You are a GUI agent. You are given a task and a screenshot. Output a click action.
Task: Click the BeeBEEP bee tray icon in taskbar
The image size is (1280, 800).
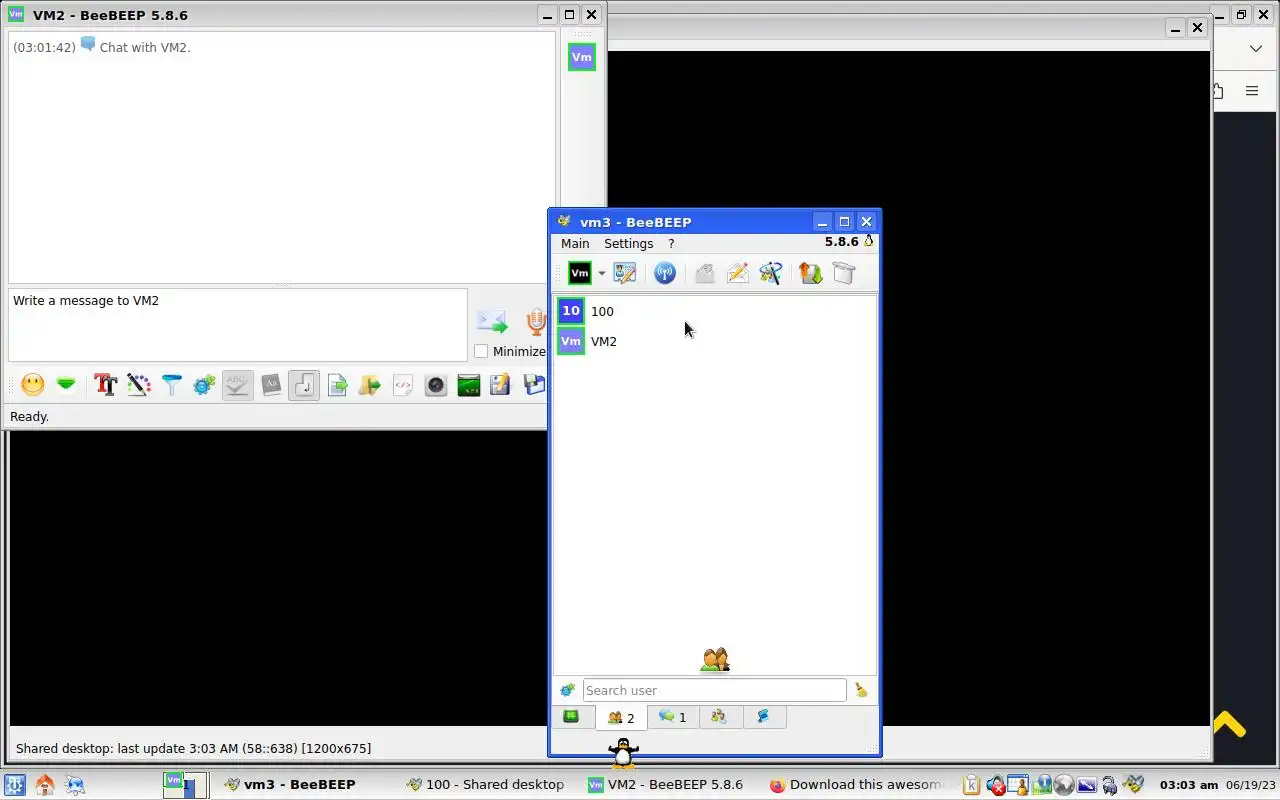point(1133,785)
